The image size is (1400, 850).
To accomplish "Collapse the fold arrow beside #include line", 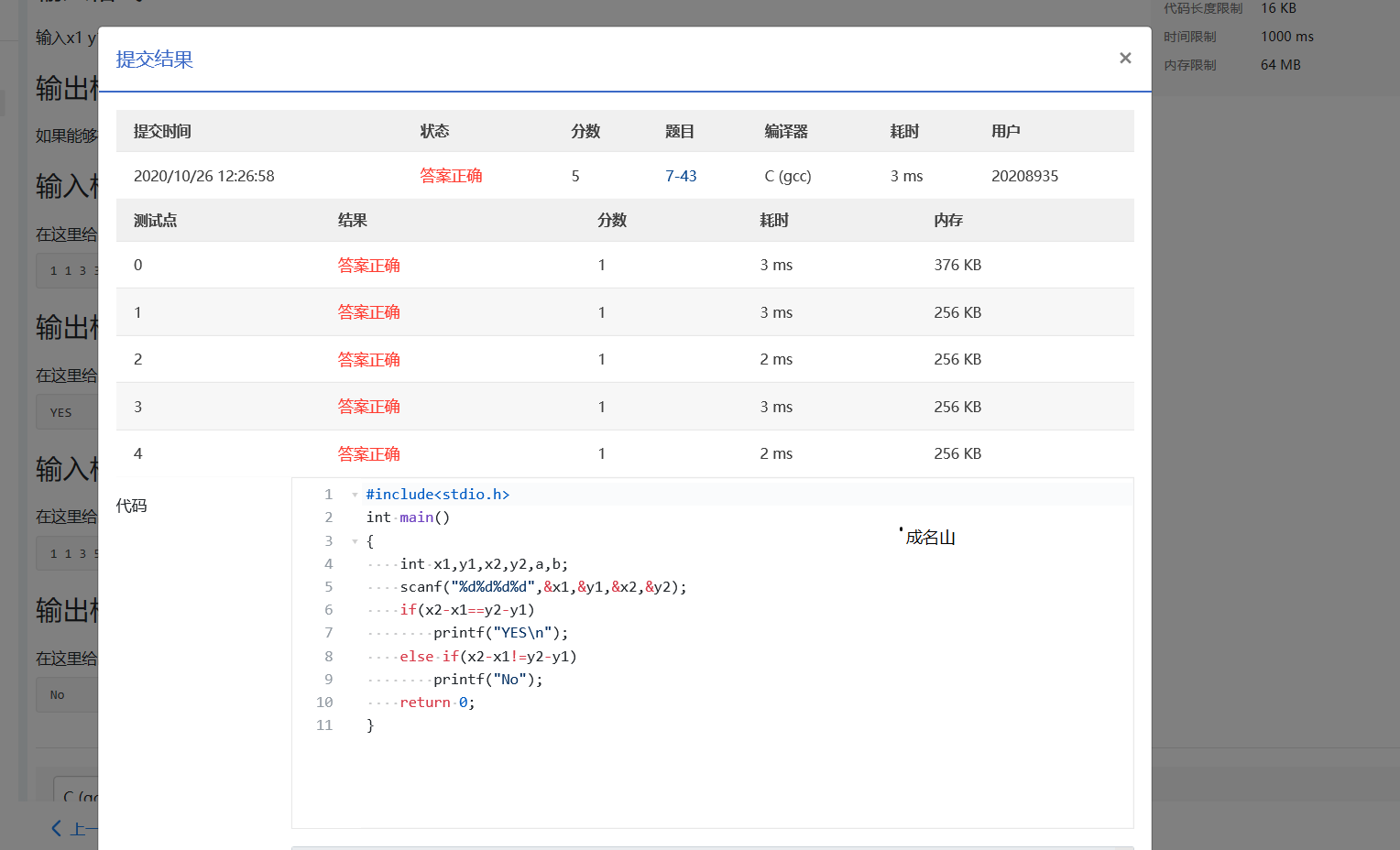I will pos(355,495).
